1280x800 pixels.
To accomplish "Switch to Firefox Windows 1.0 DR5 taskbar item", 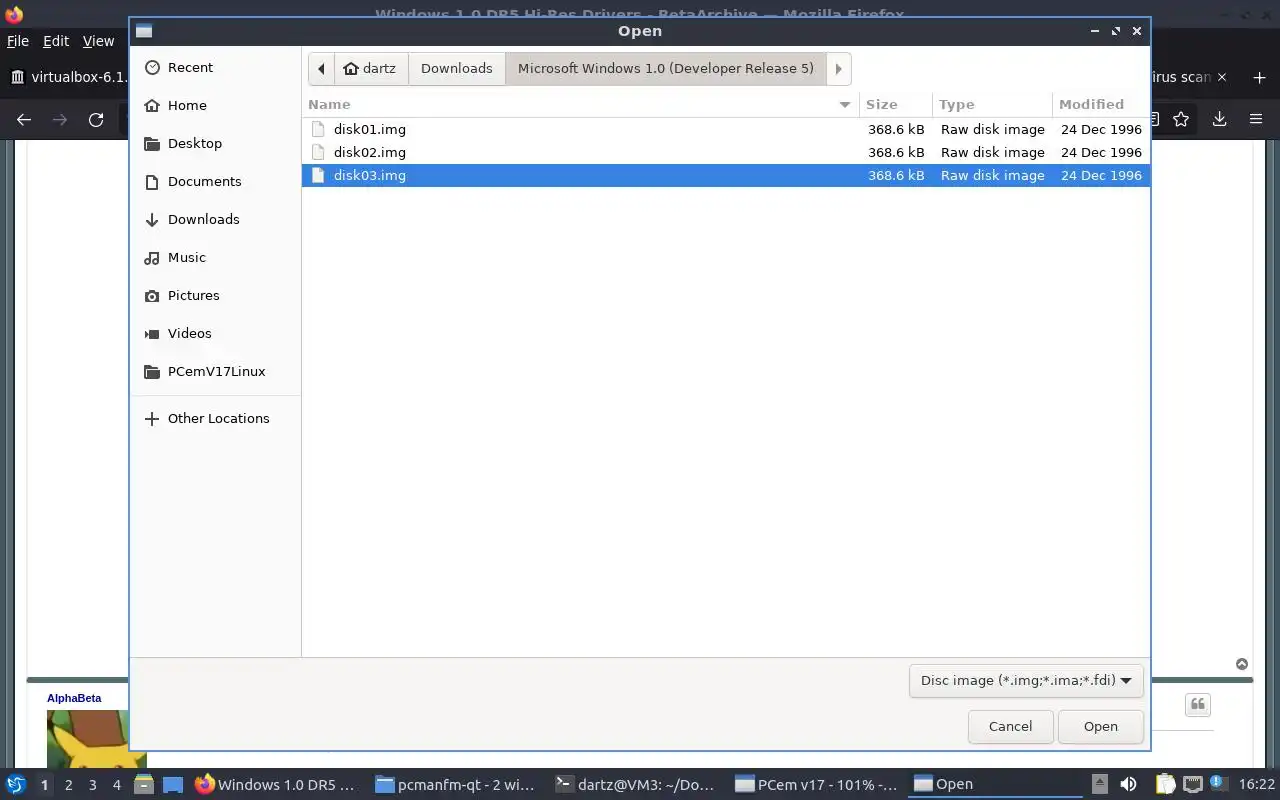I will tap(275, 784).
